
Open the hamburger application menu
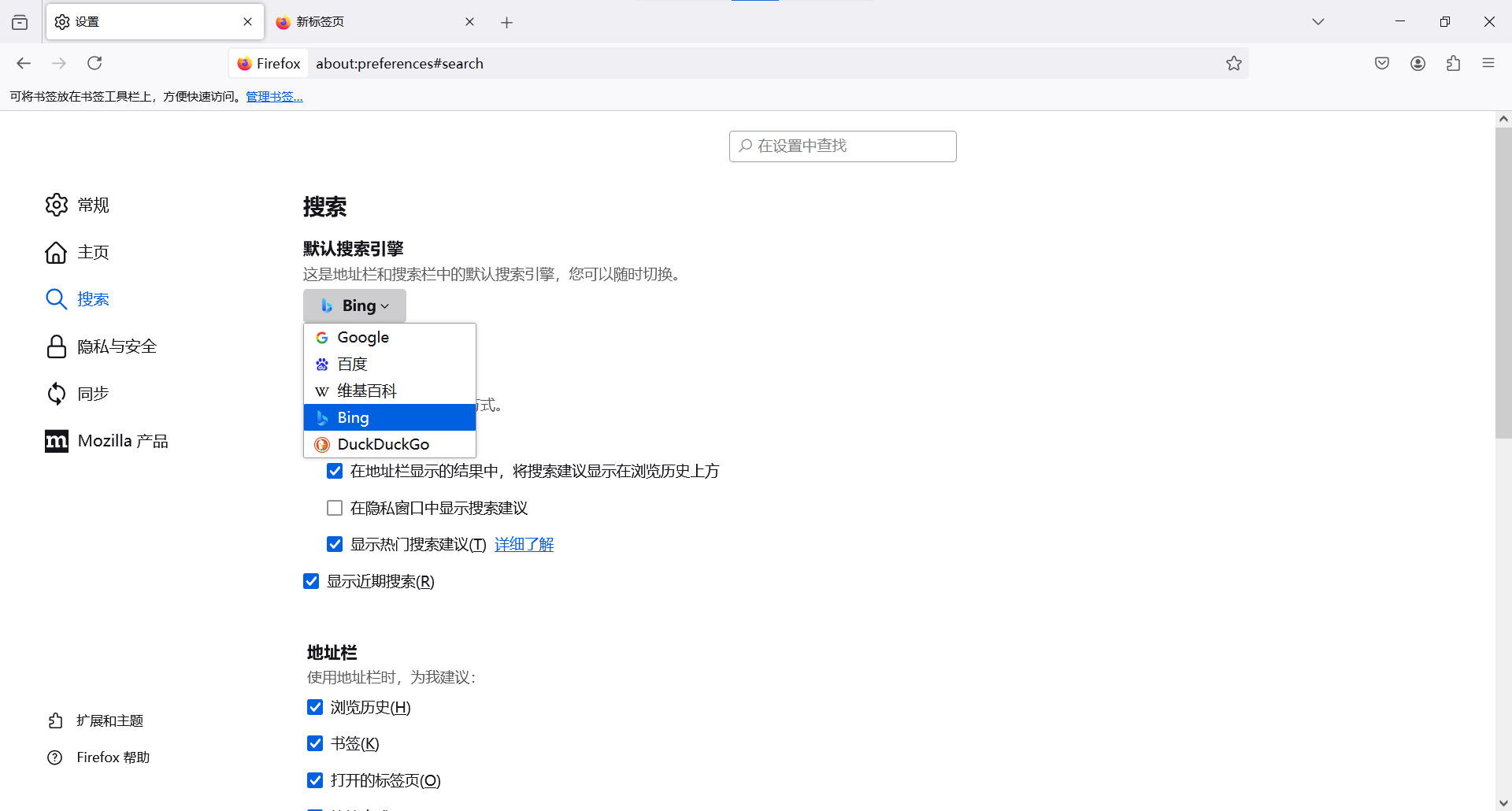[1488, 63]
